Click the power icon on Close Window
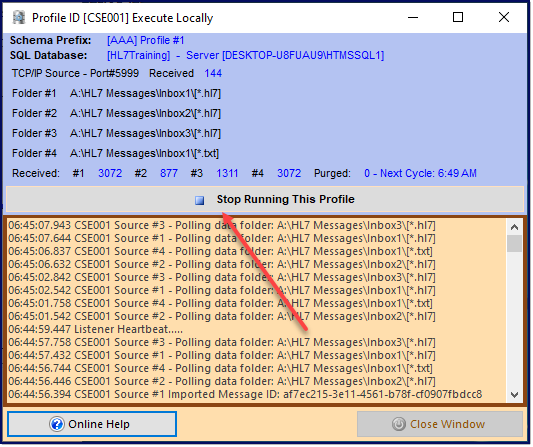The width and height of the screenshot is (533, 447). pos(399,425)
